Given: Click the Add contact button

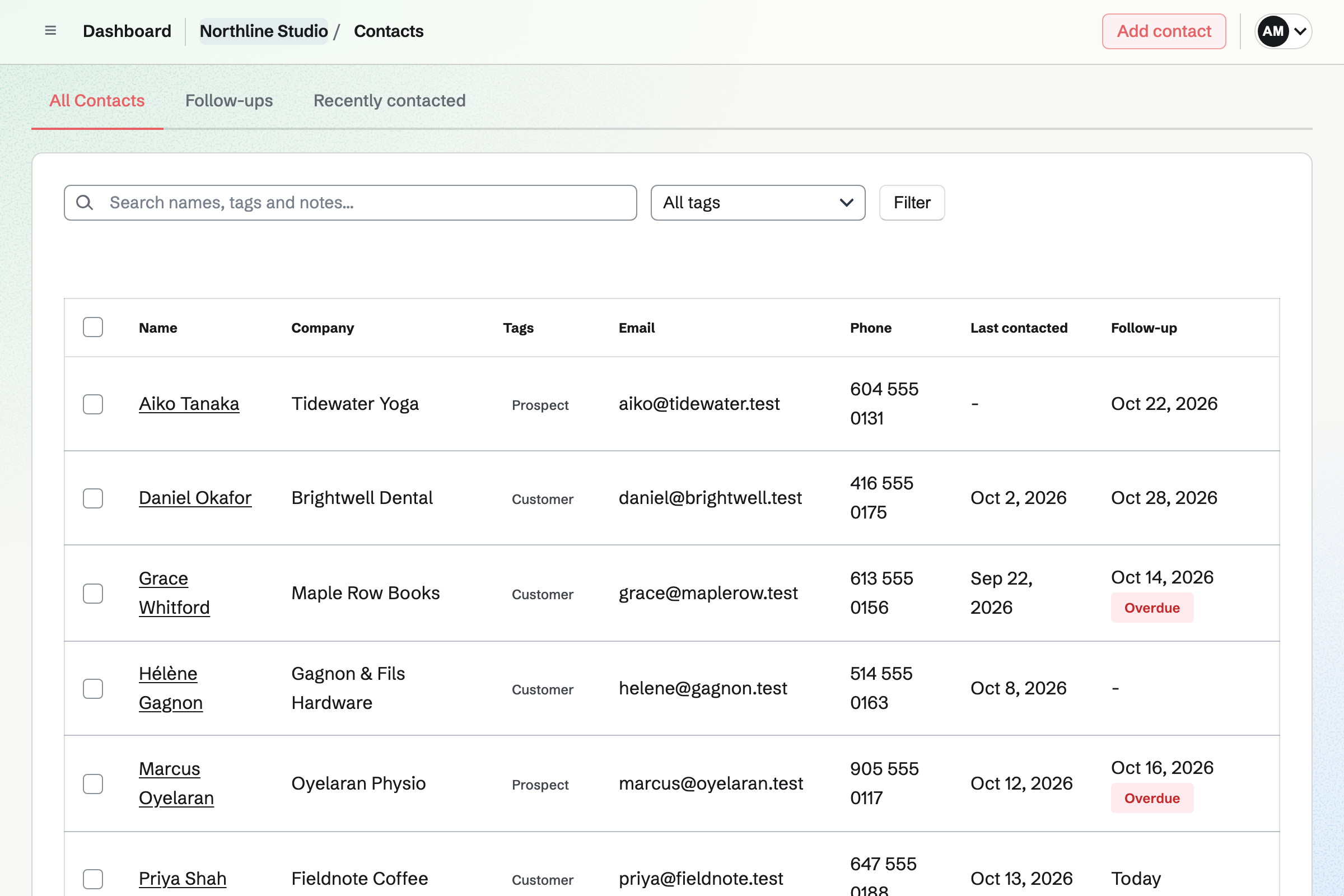Looking at the screenshot, I should pyautogui.click(x=1164, y=31).
